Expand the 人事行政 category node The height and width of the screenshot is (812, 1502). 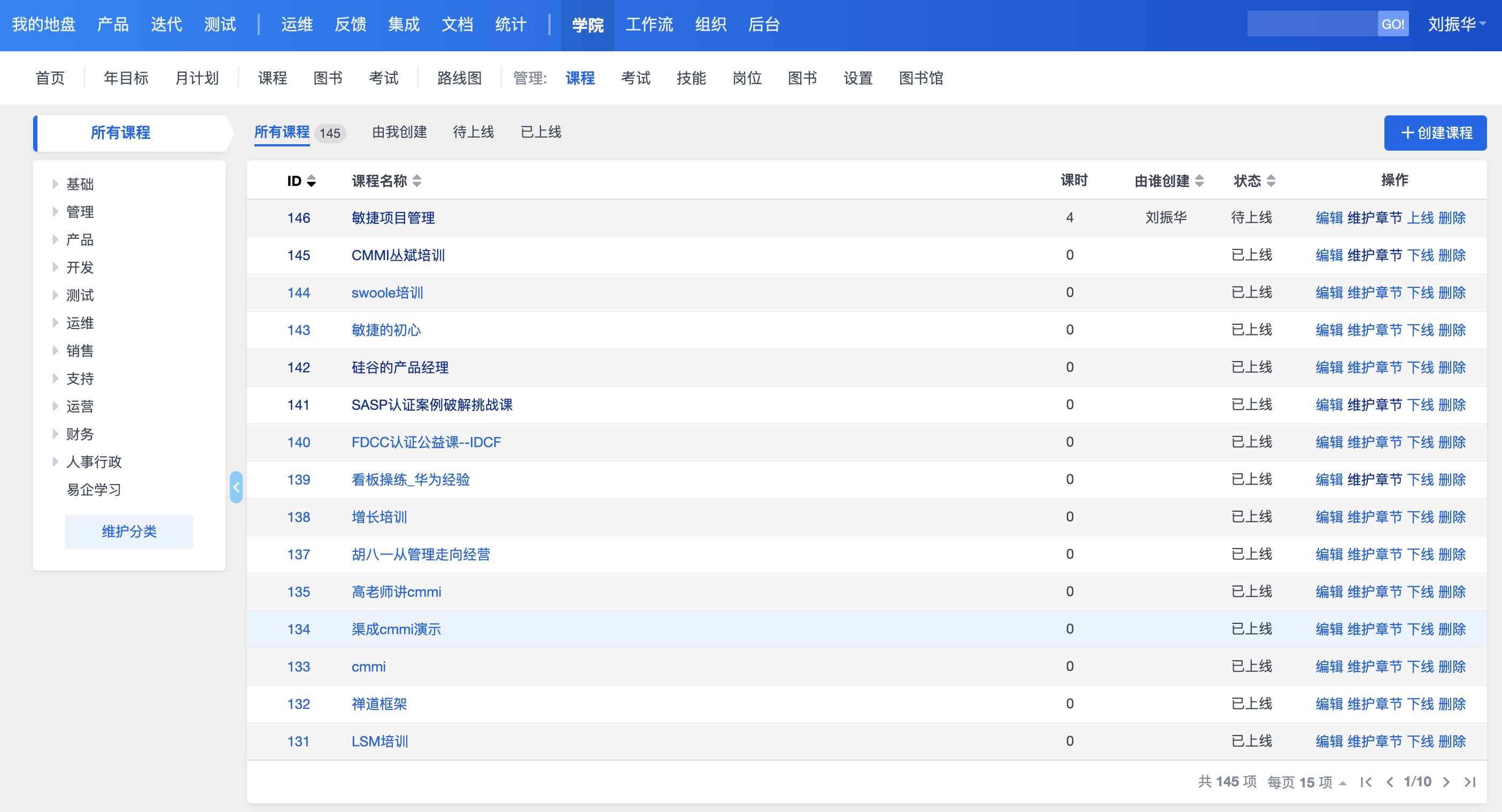coord(56,462)
